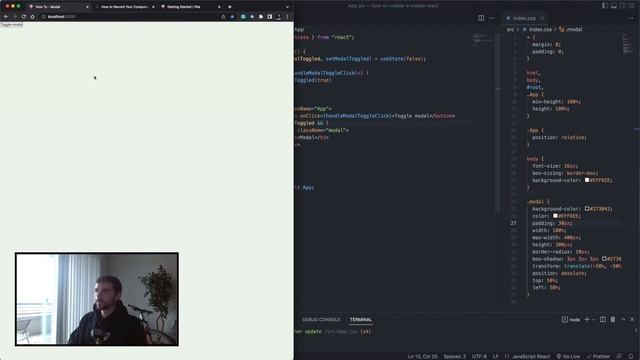Screen dimensions: 640x360
Task: Split the left editor group
Action: click(x=481, y=18)
